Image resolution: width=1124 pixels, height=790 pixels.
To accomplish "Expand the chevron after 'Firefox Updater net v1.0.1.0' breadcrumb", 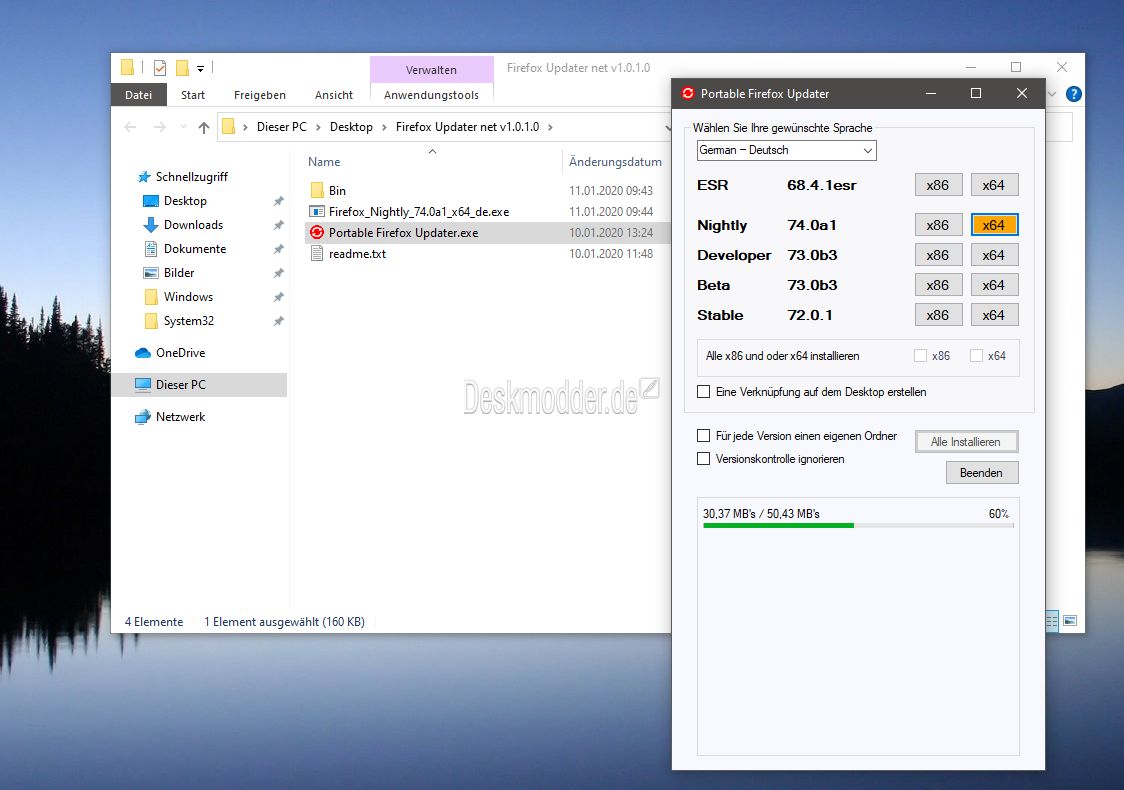I will pos(551,128).
